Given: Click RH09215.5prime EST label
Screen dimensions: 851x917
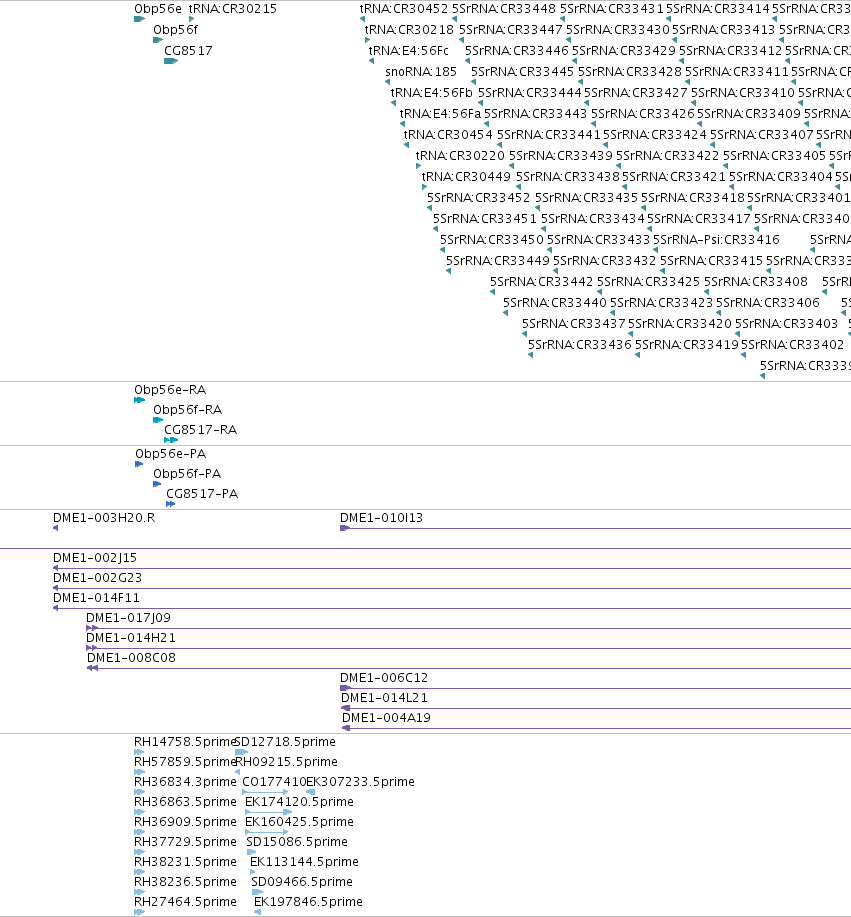Looking at the screenshot, I should coord(287,762).
